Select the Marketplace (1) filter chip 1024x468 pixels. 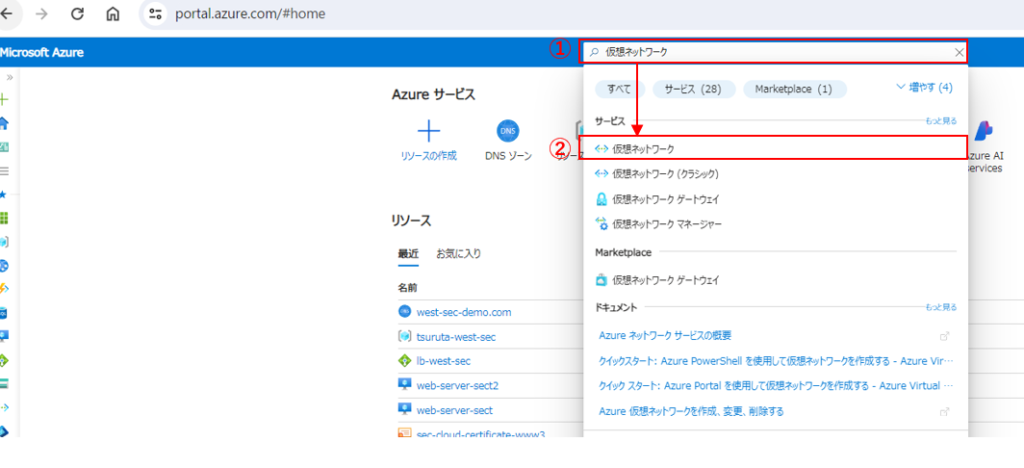coord(794,89)
